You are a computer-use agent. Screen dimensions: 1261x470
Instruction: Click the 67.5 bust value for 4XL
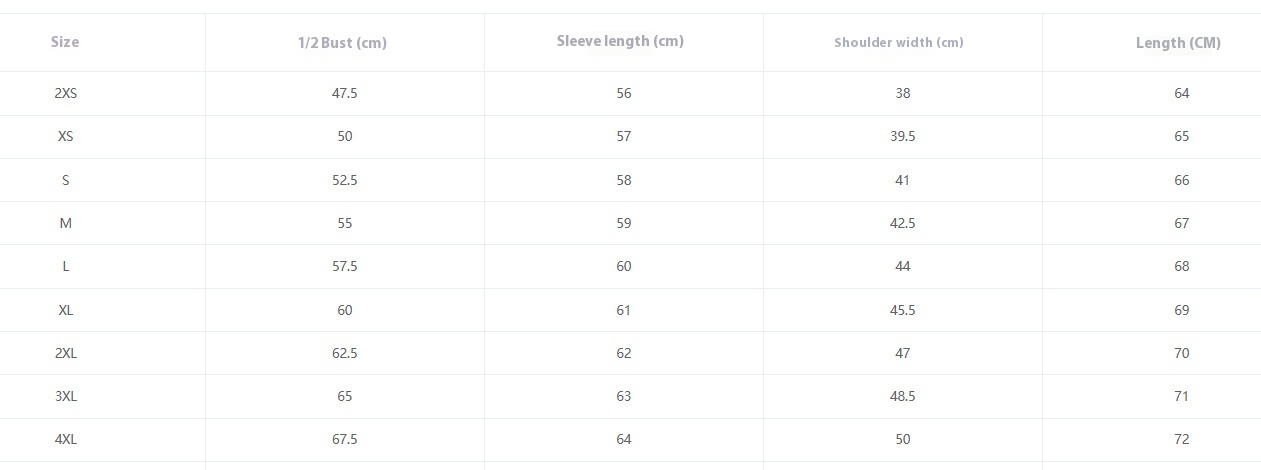tap(345, 439)
